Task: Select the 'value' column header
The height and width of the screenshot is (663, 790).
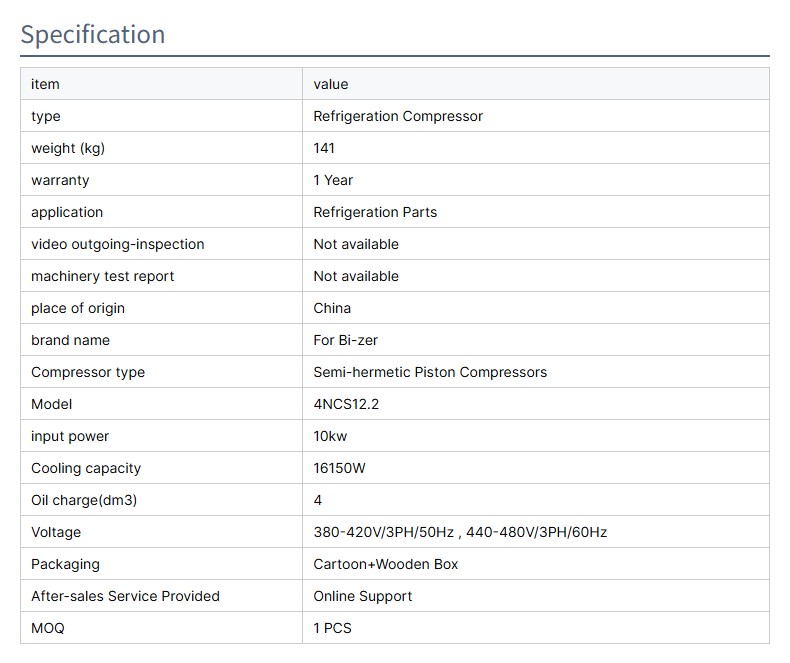Action: (331, 84)
